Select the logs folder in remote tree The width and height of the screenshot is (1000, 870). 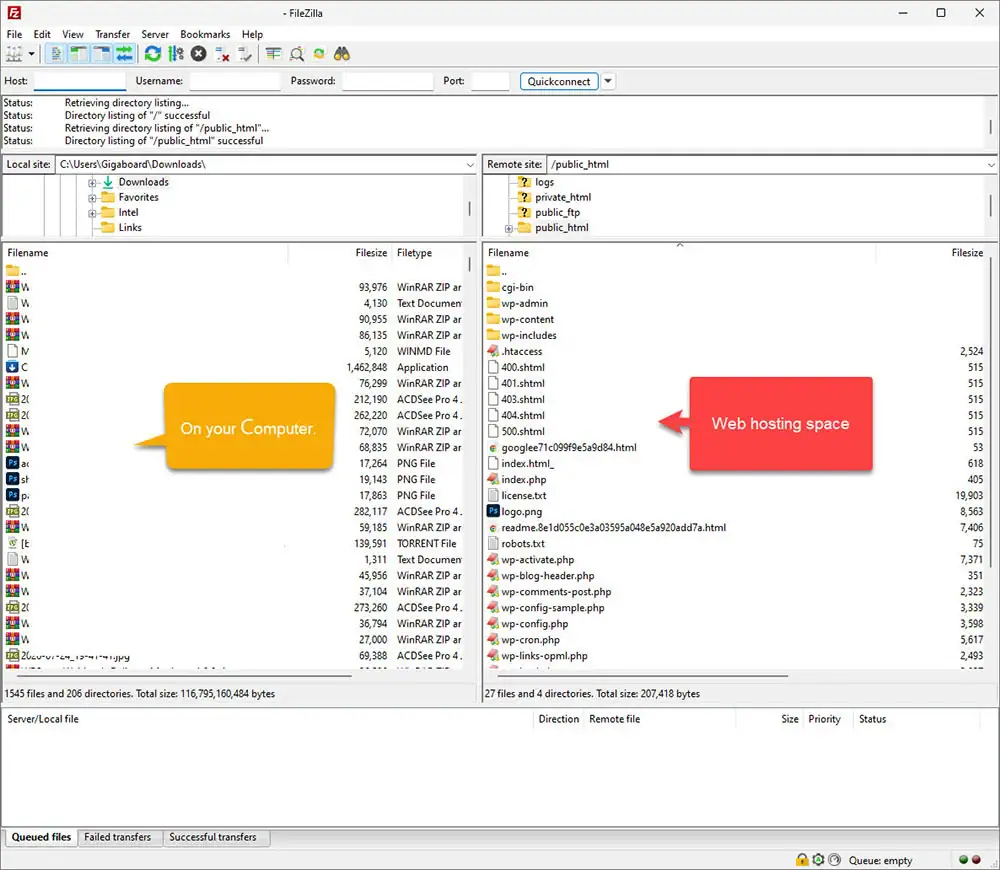(x=544, y=182)
